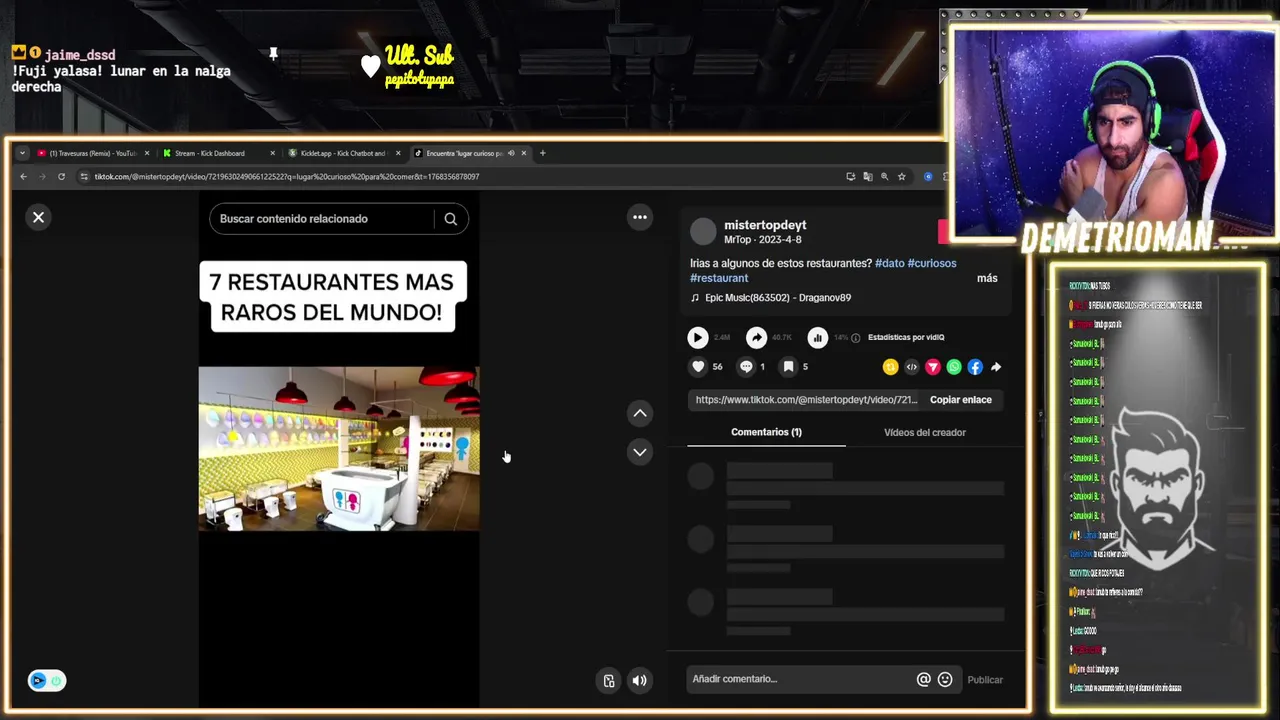The width and height of the screenshot is (1280, 720).
Task: Click the vidIQ views play icon
Action: pyautogui.click(x=698, y=338)
